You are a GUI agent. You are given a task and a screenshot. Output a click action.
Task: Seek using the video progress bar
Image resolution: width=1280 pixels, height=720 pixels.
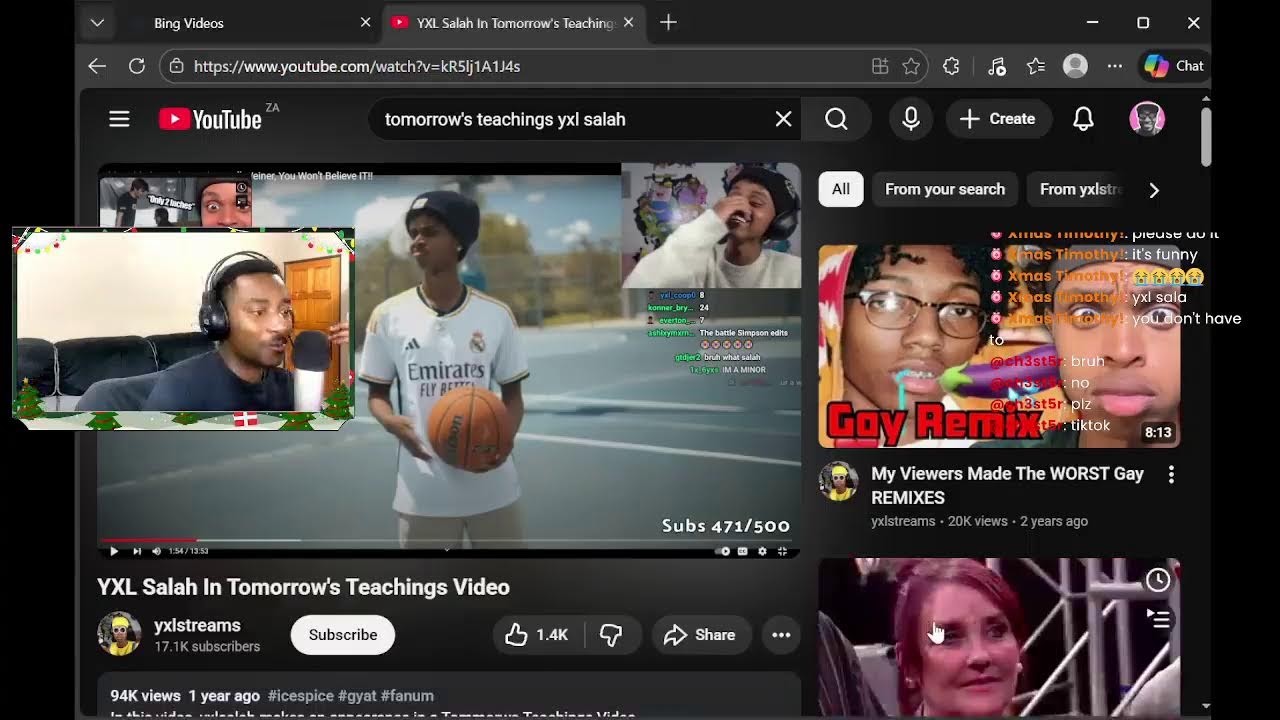click(448, 540)
